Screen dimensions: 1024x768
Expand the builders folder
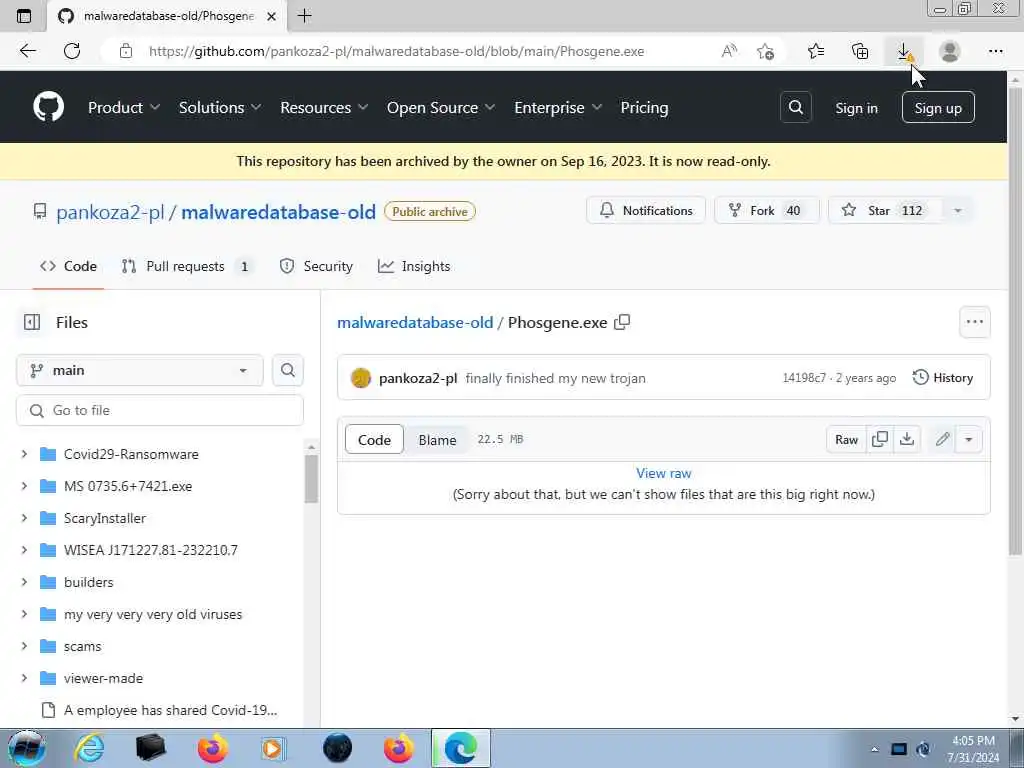[24, 582]
